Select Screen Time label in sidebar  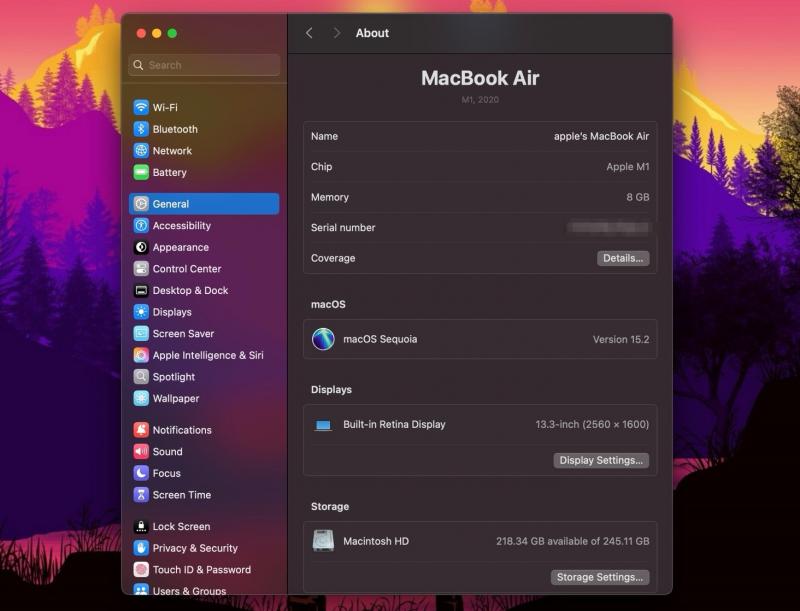point(182,495)
